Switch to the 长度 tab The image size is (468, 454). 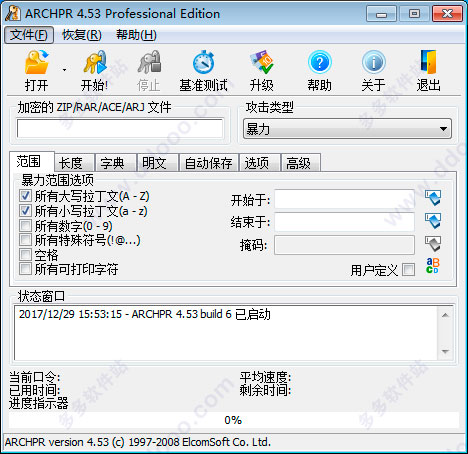click(x=75, y=163)
